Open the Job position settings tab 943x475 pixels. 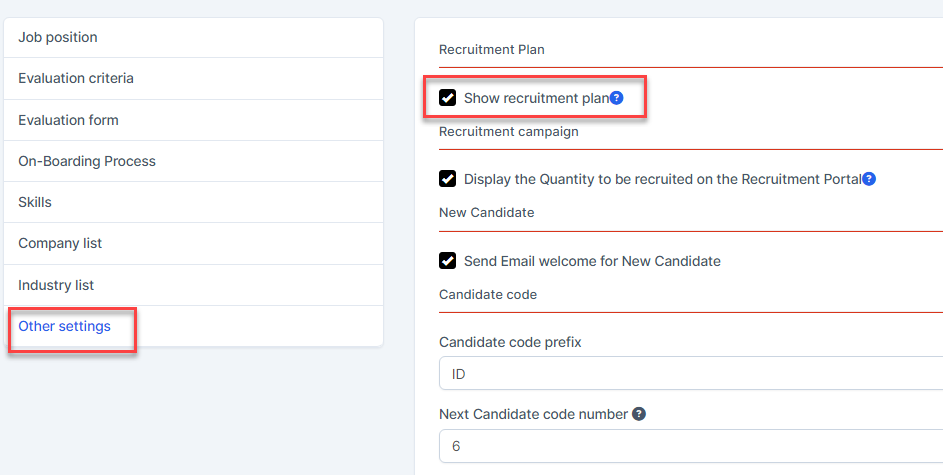(58, 38)
